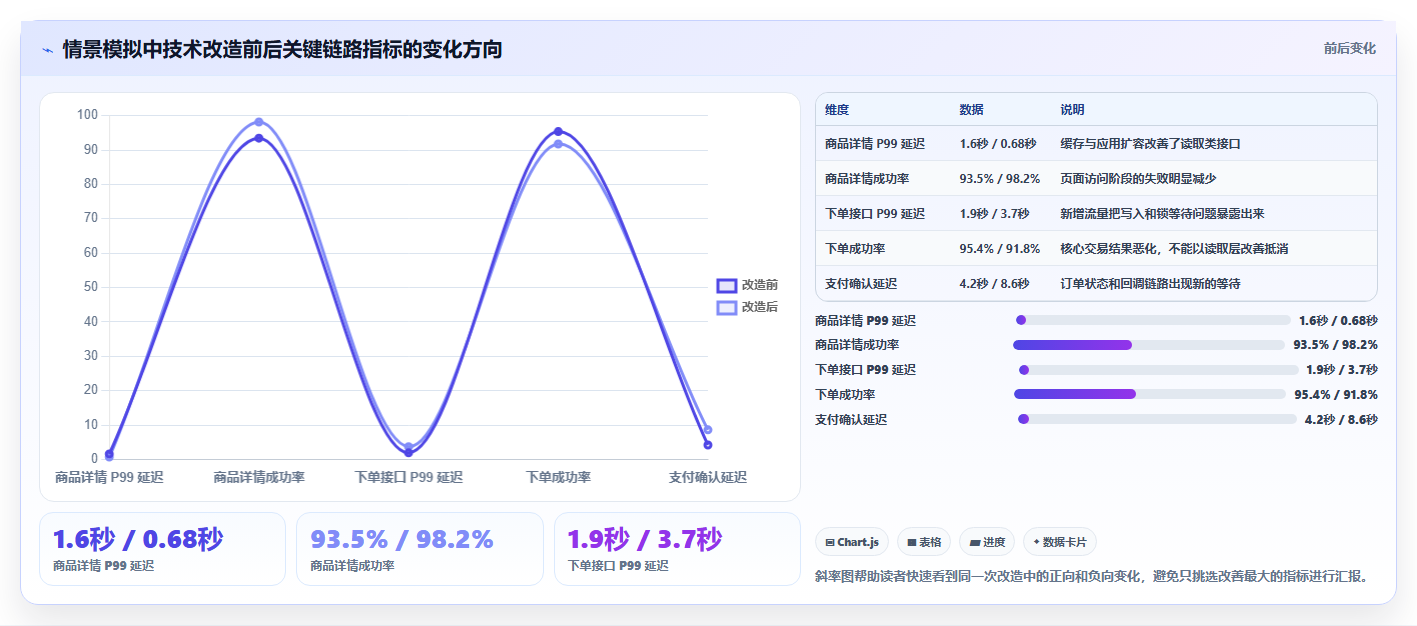Screen dimensions: 1417x626
Task: Click the 支付确认延迟 progress bar
Action: (1157, 419)
